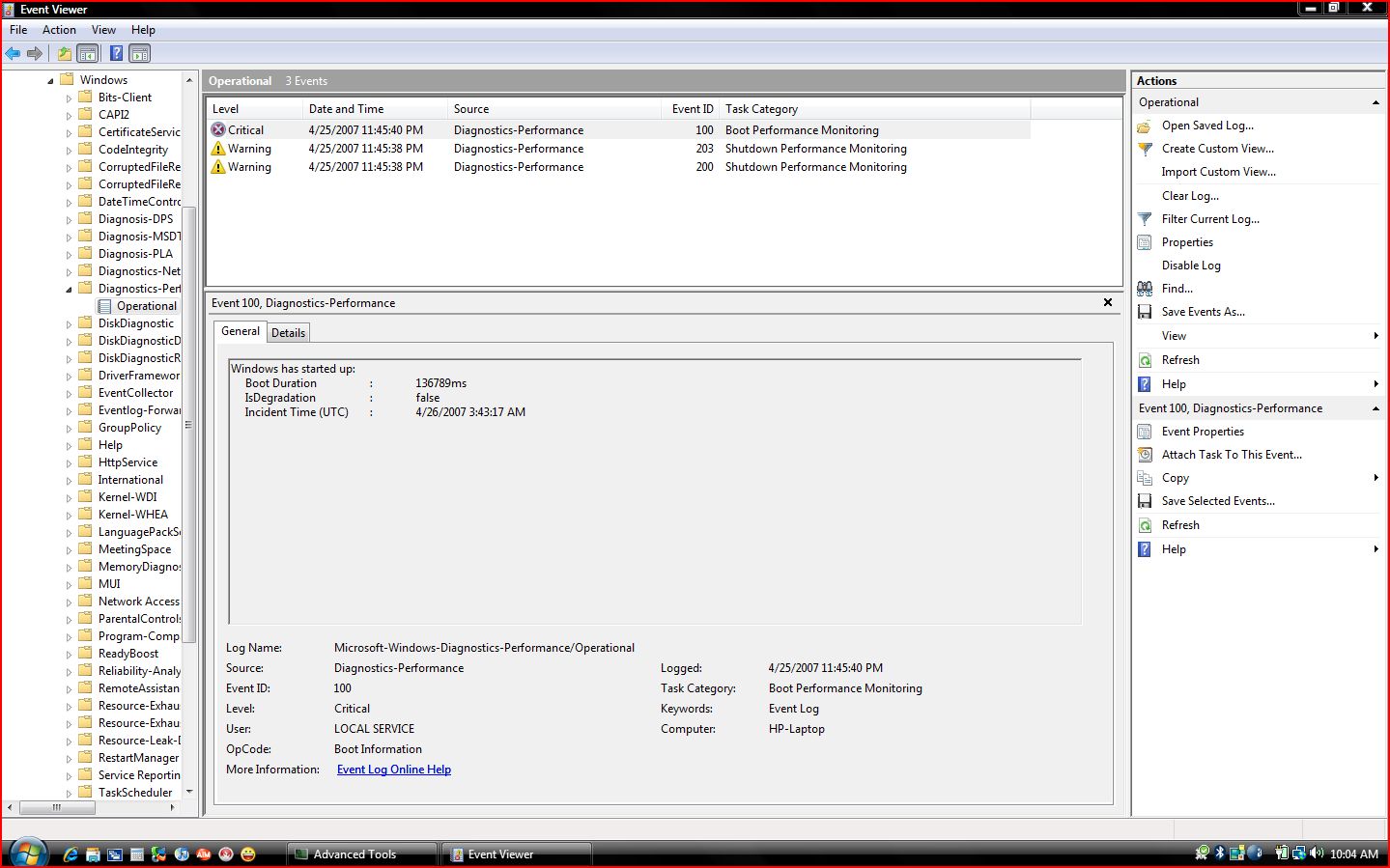Screen dimensions: 1390x868
Task: Toggle the Show/Hide Console Tree icon
Action: pos(88,54)
